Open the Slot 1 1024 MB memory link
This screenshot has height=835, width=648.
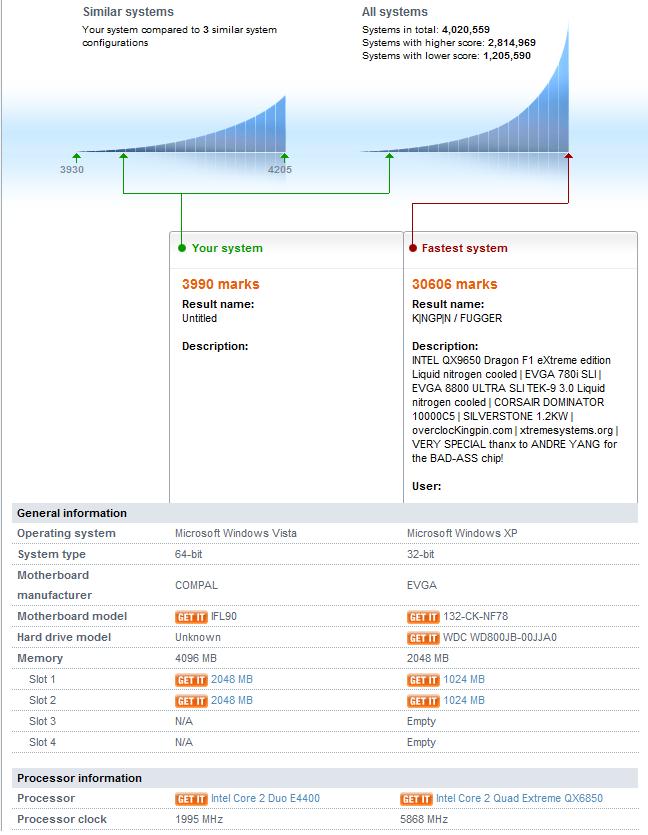coord(464,680)
